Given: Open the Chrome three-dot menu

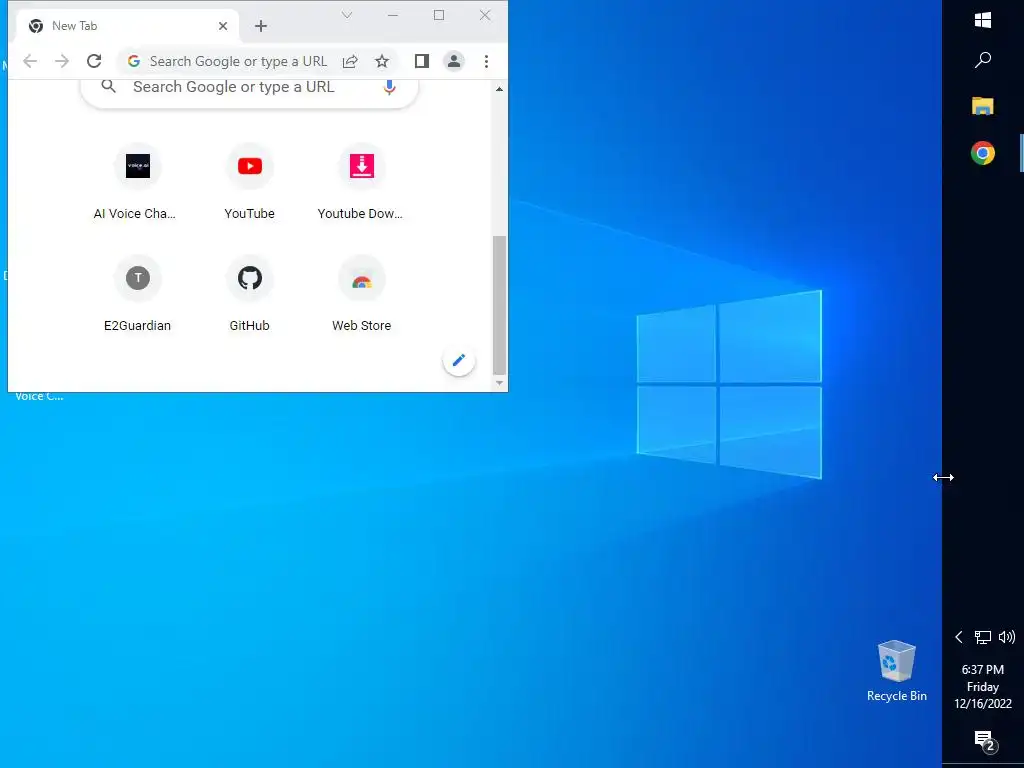Looking at the screenshot, I should click(x=486, y=61).
